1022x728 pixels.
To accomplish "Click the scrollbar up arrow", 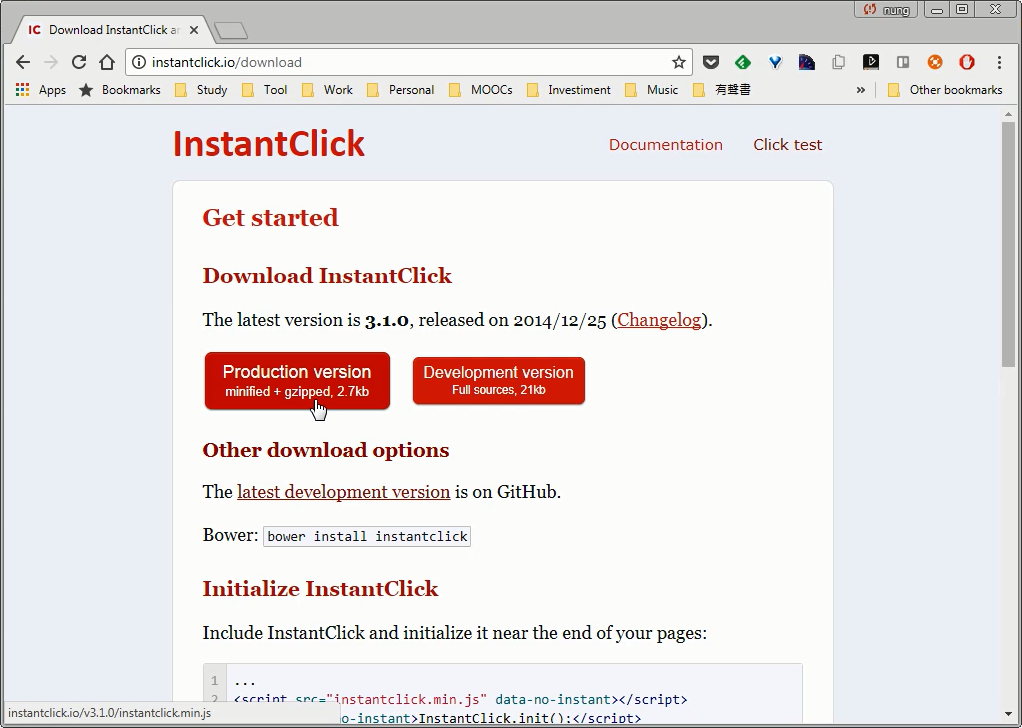I will pos(1008,114).
